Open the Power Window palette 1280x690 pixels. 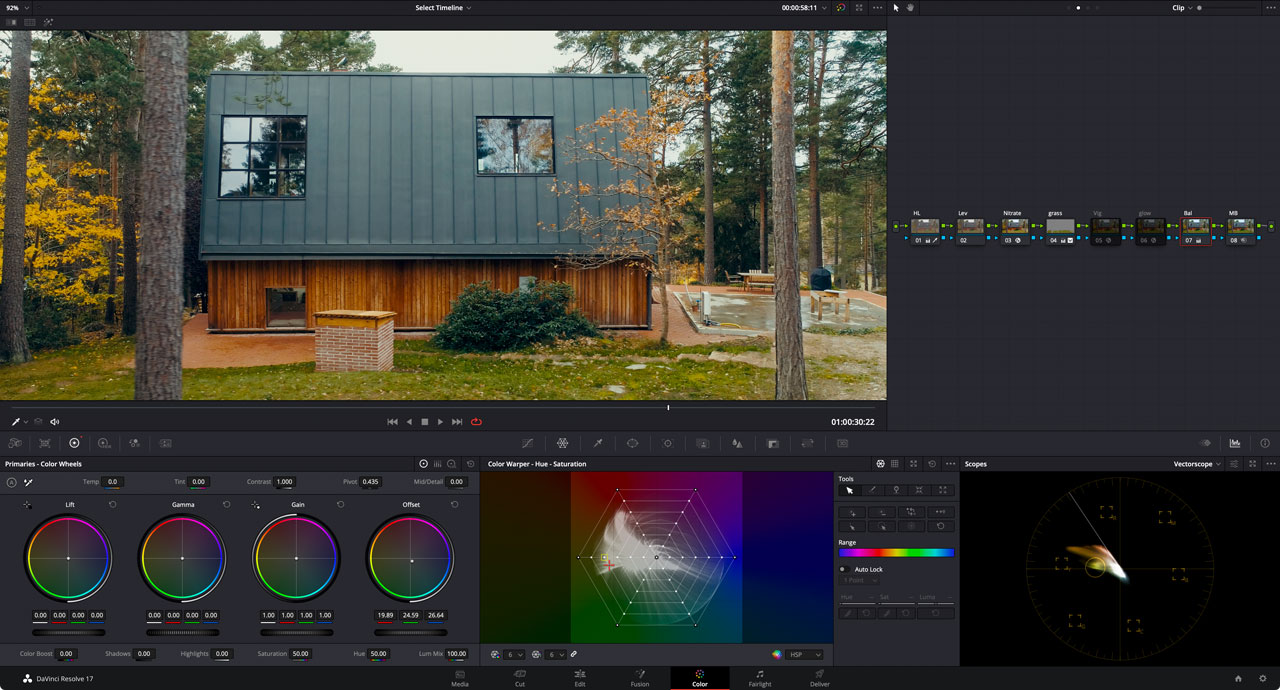(x=632, y=443)
